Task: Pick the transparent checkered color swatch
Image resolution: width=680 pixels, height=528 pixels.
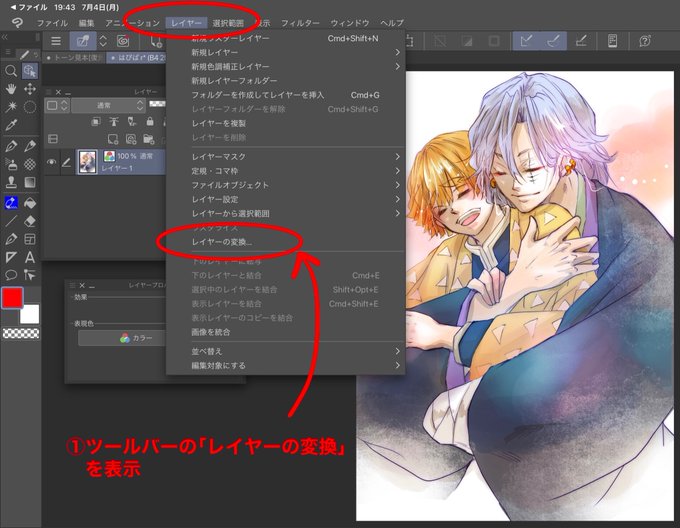Action: click(21, 333)
